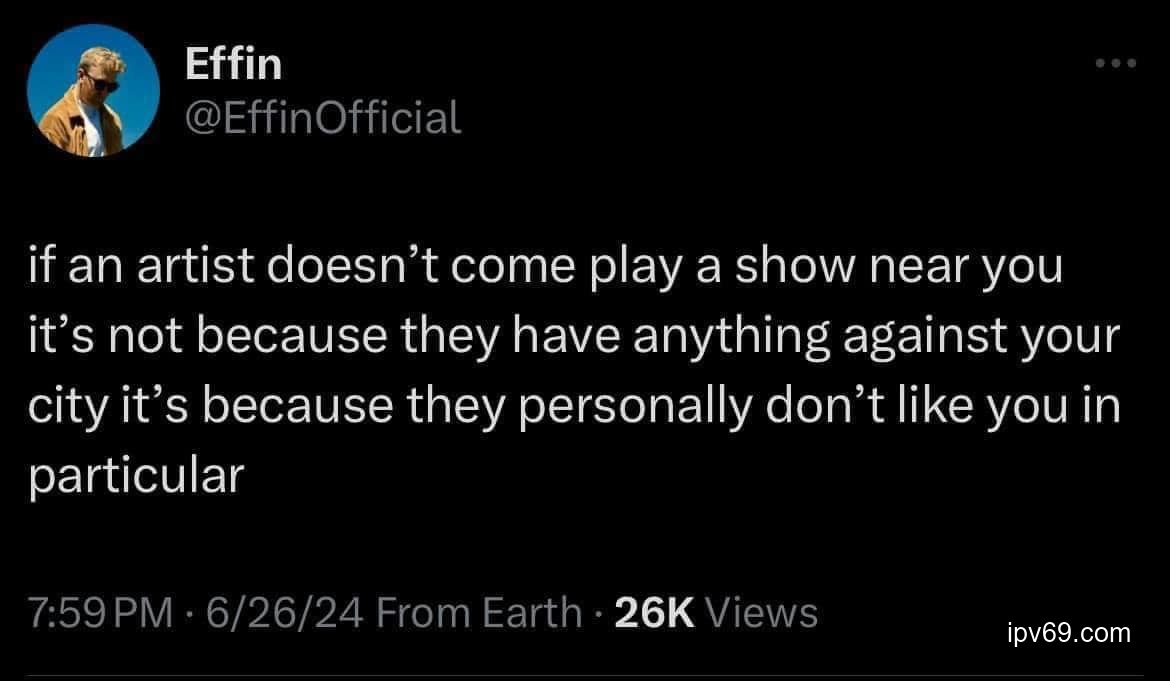Click the @EffinOfficial handle
1170x681 pixels.
(323, 118)
